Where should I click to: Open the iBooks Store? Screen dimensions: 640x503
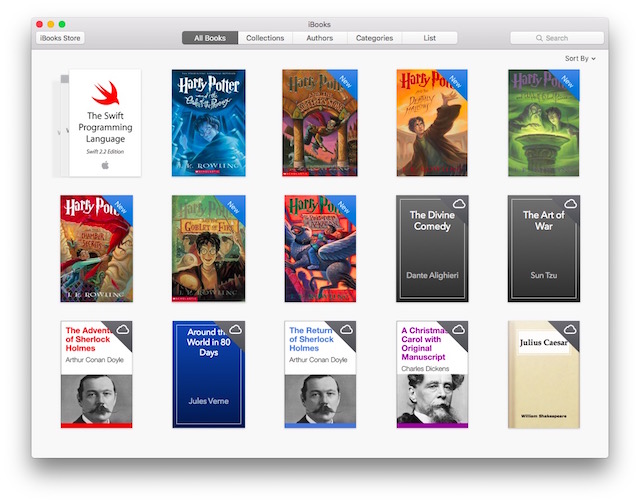60,38
